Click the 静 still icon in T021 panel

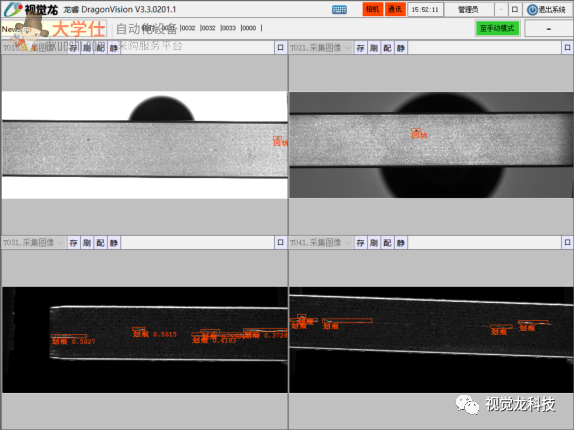(x=400, y=48)
